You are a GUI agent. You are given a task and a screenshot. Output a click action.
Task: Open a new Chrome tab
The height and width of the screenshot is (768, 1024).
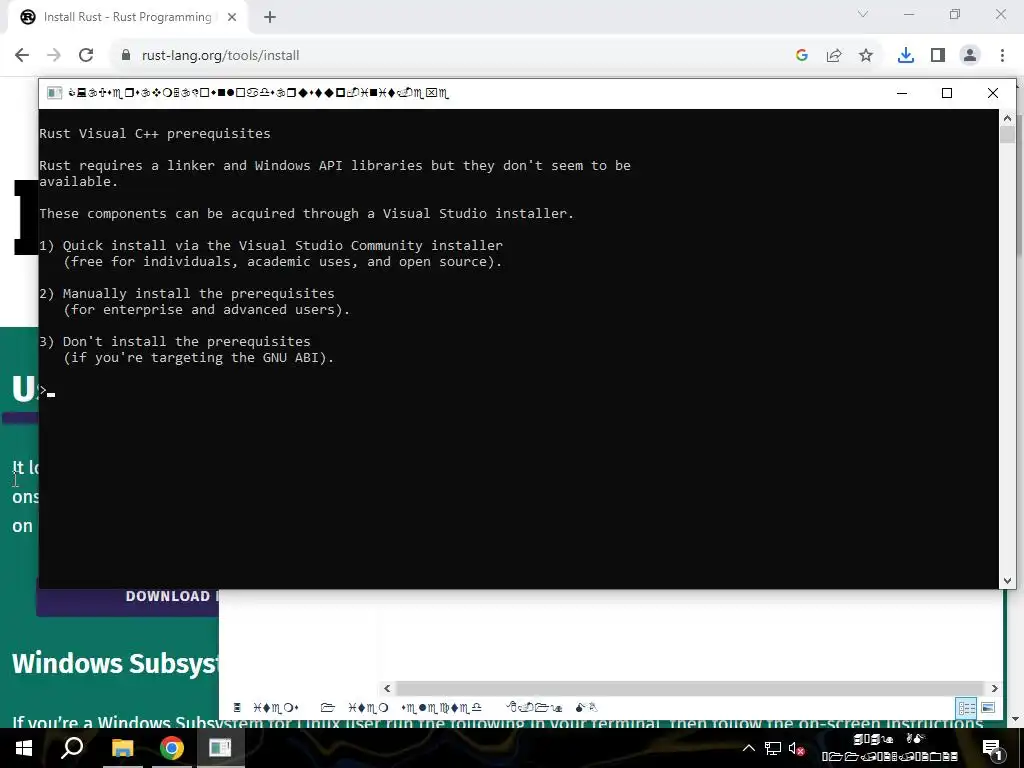pyautogui.click(x=270, y=17)
